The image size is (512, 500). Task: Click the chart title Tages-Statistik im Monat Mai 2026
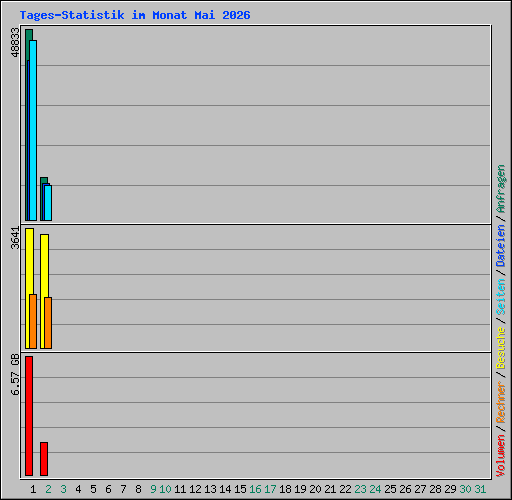coord(135,15)
